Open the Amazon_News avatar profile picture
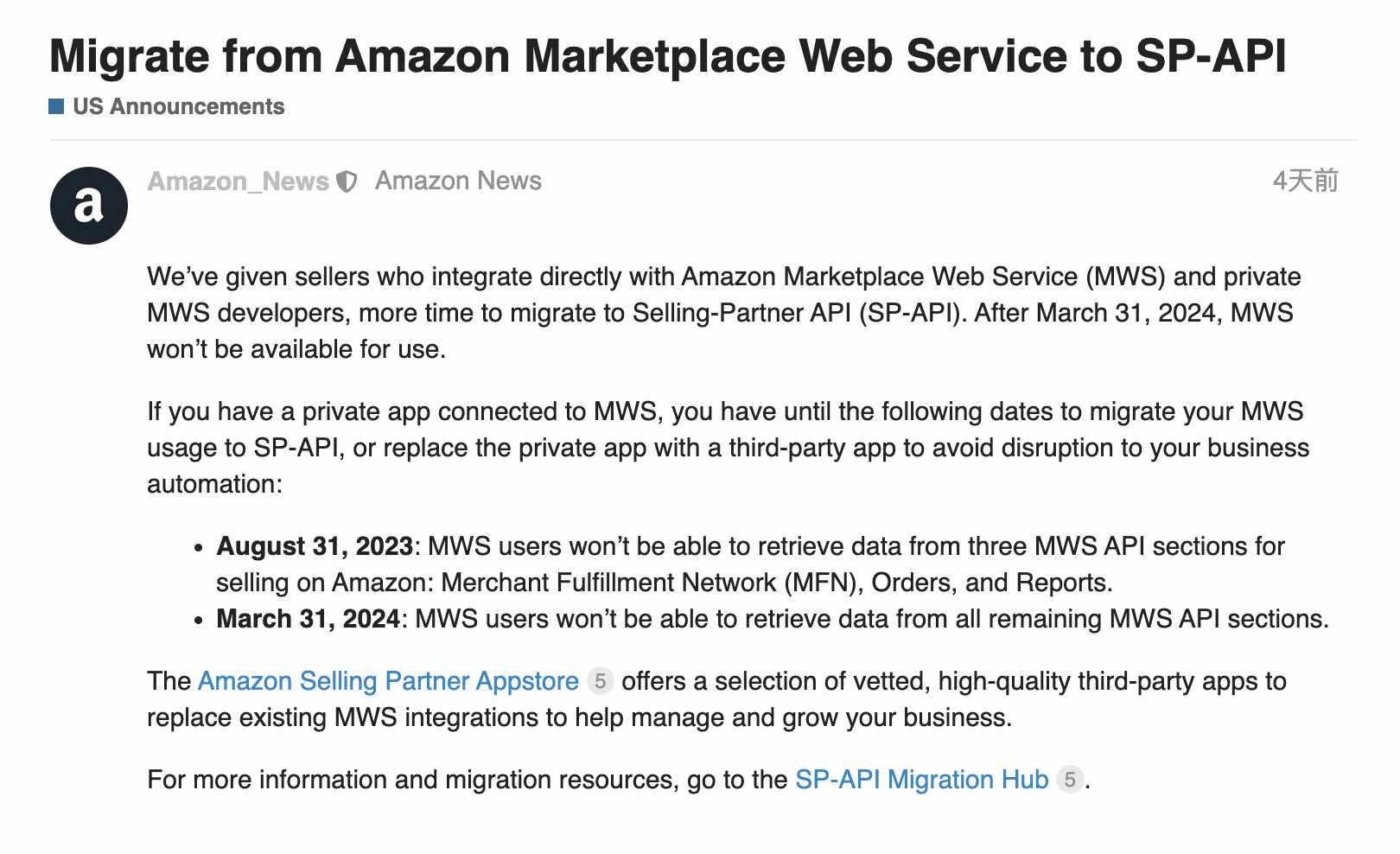This screenshot has width=1400, height=854. point(89,206)
